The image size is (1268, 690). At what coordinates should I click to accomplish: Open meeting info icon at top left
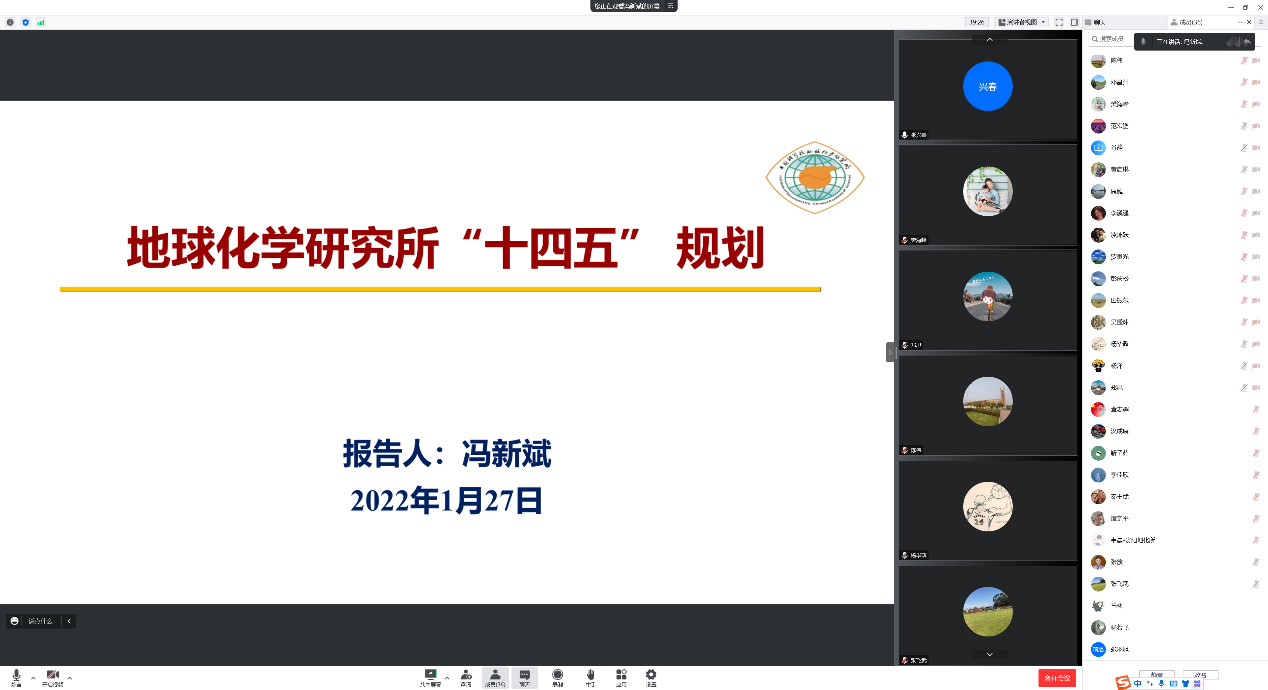pyautogui.click(x=11, y=21)
